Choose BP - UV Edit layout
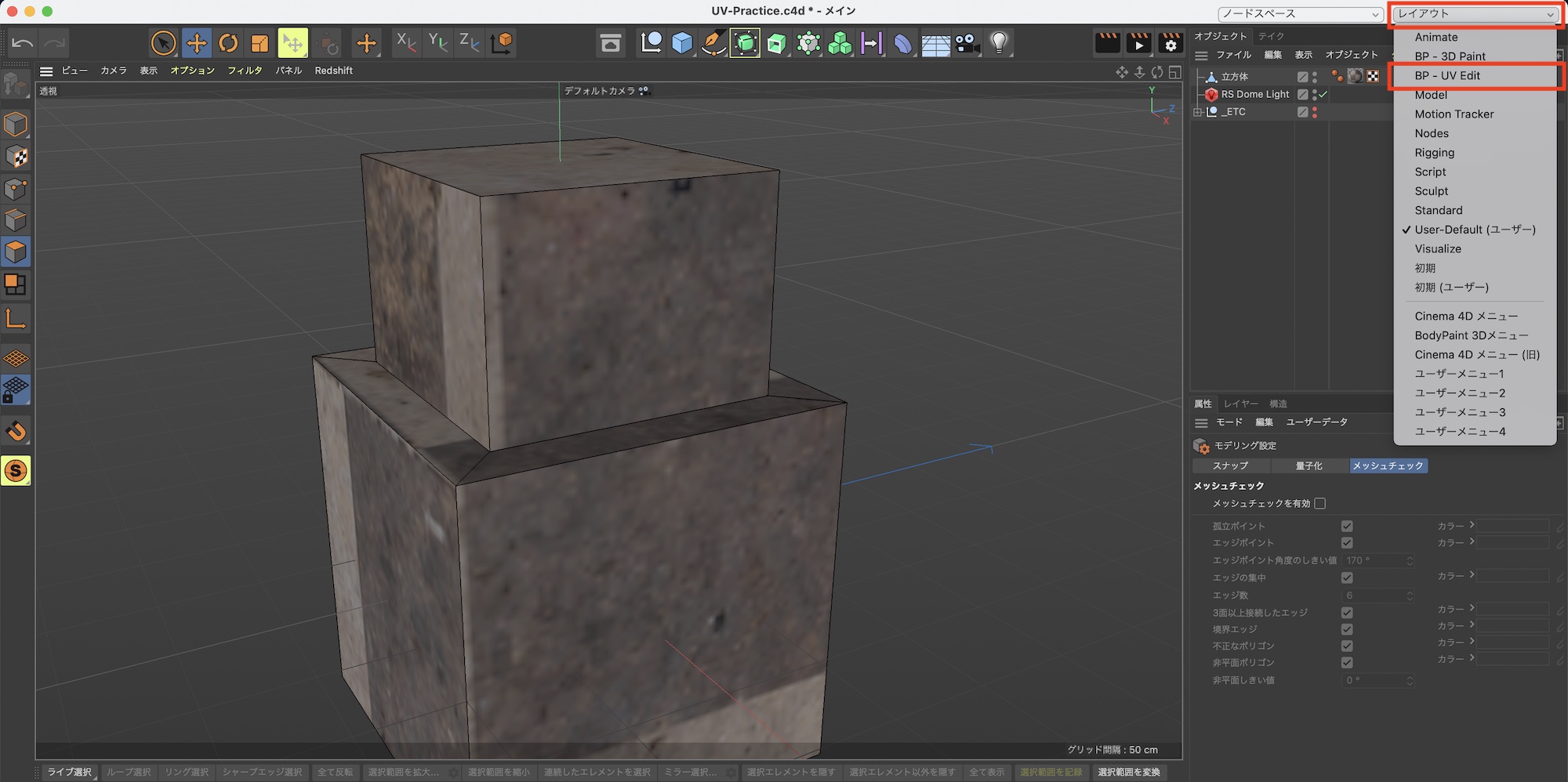The width and height of the screenshot is (1568, 782). [1447, 76]
